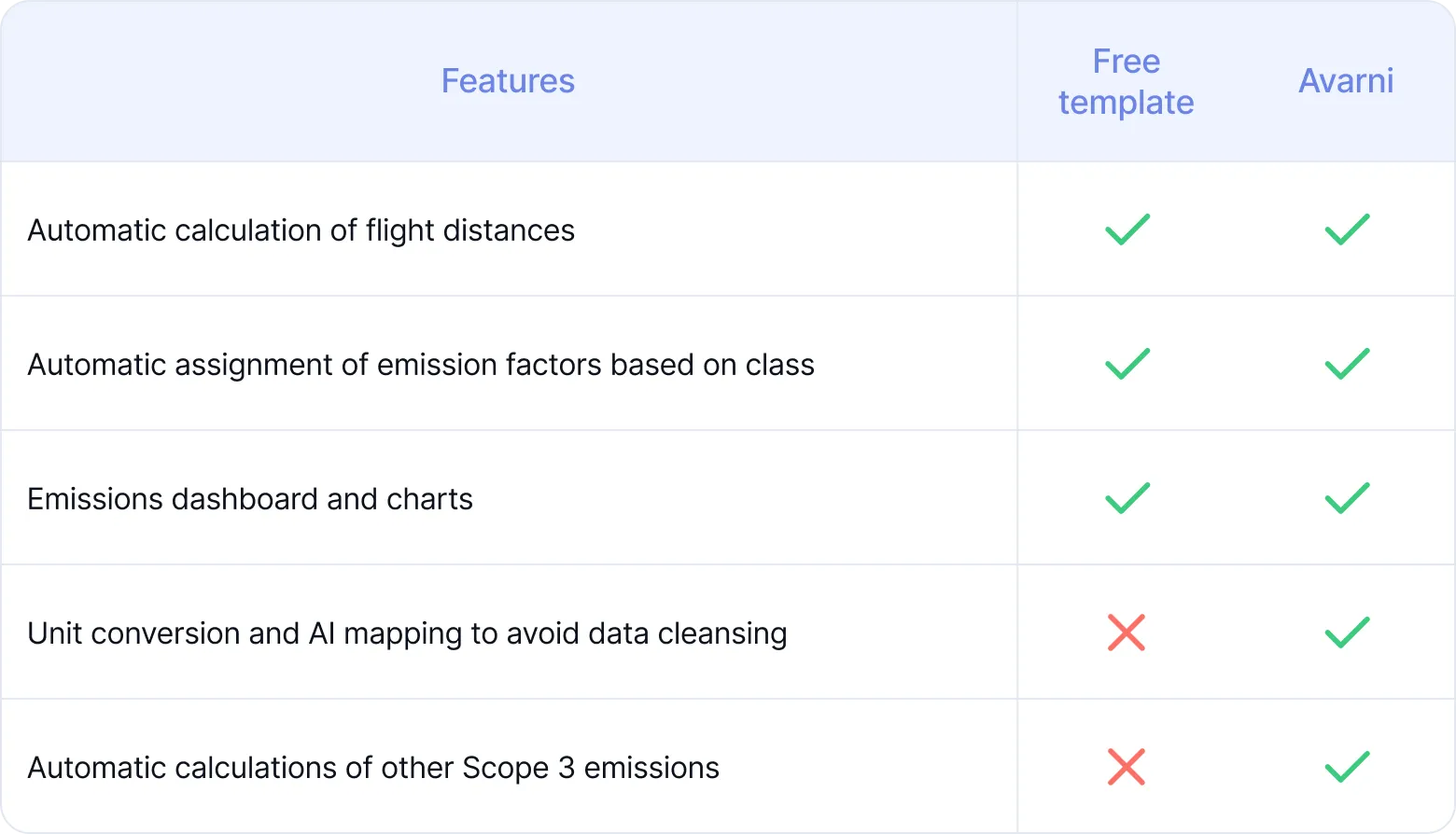Click Avarni checkmark for Emissions dashboard row

[1347, 498]
